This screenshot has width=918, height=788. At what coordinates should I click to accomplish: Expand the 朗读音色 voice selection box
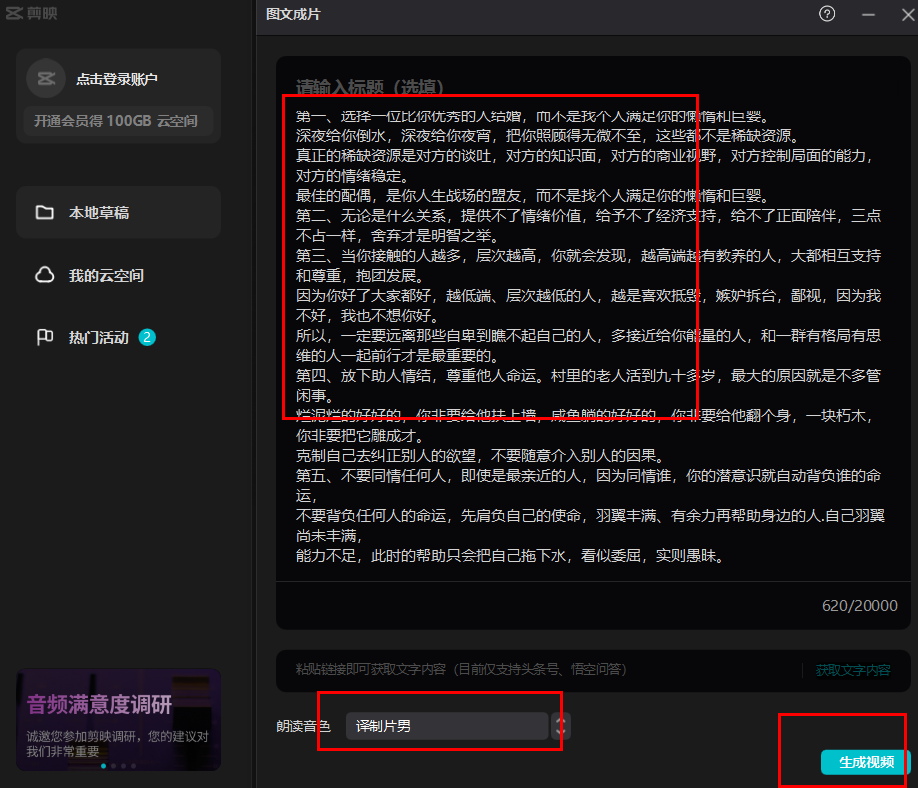tap(446, 727)
